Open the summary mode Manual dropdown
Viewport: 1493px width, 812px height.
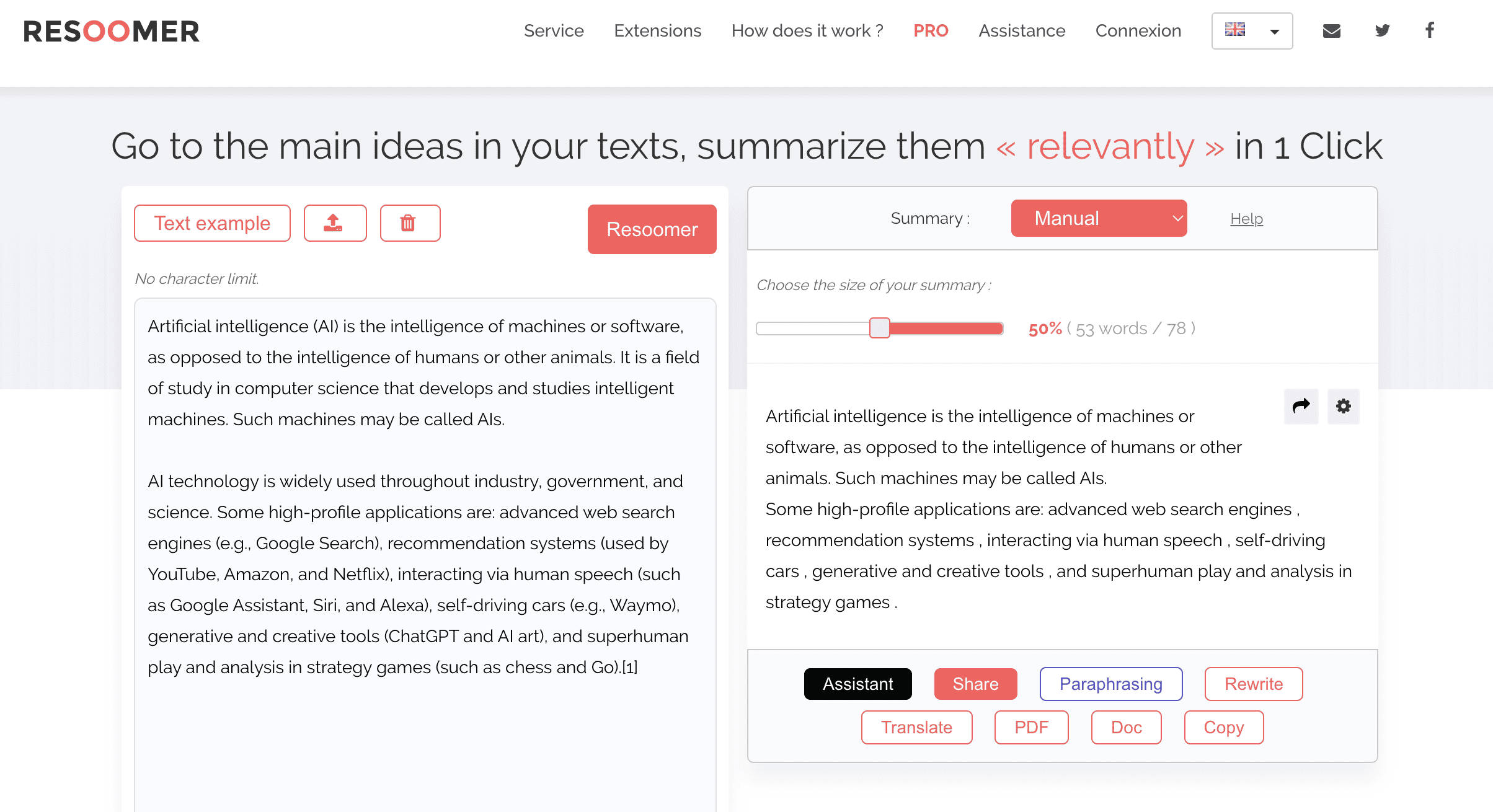click(1099, 218)
